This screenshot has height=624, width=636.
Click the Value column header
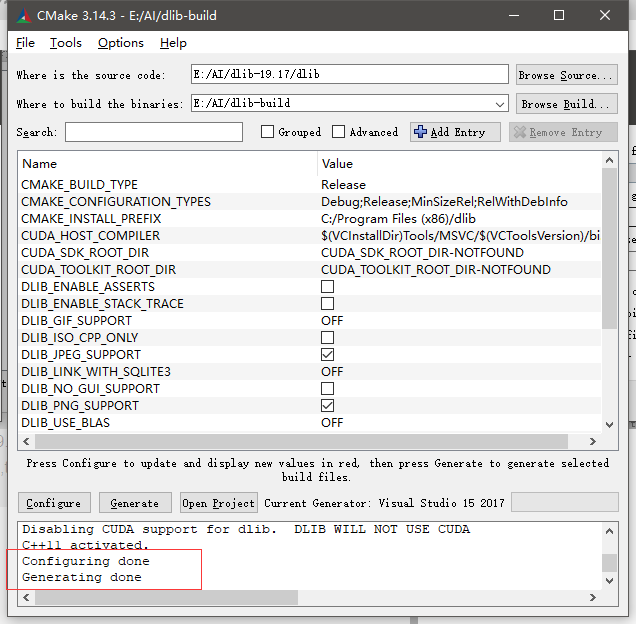(x=337, y=164)
